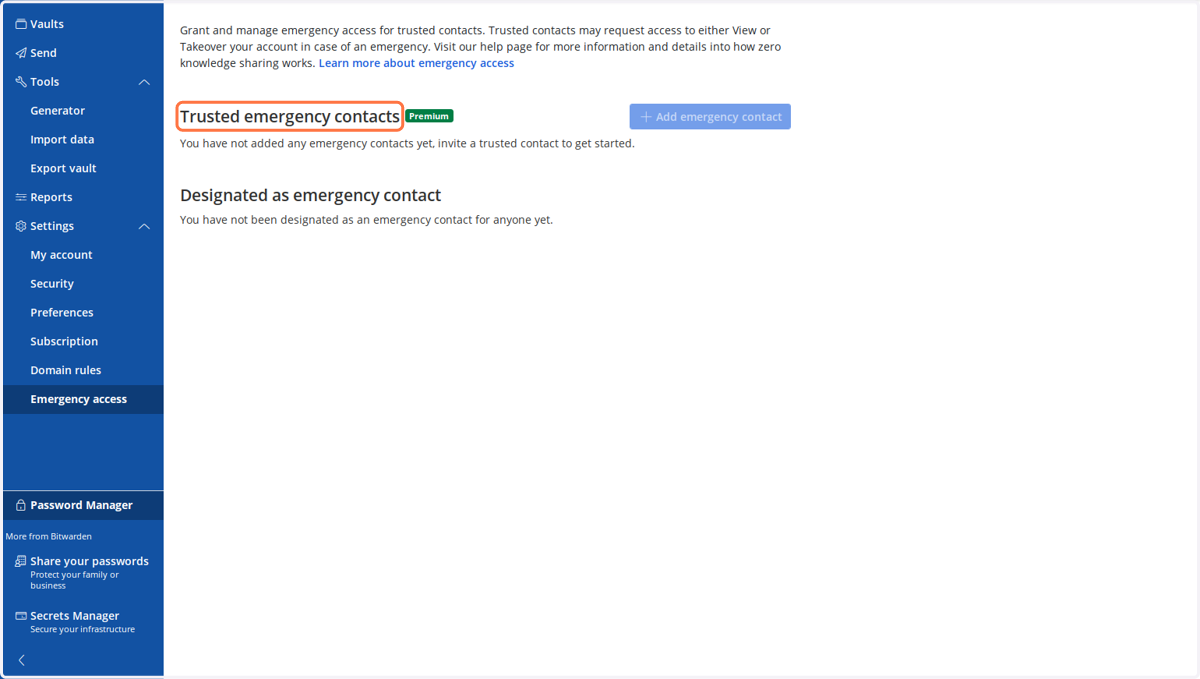Click the Tools section label
Image resolution: width=1200 pixels, height=679 pixels.
[45, 82]
